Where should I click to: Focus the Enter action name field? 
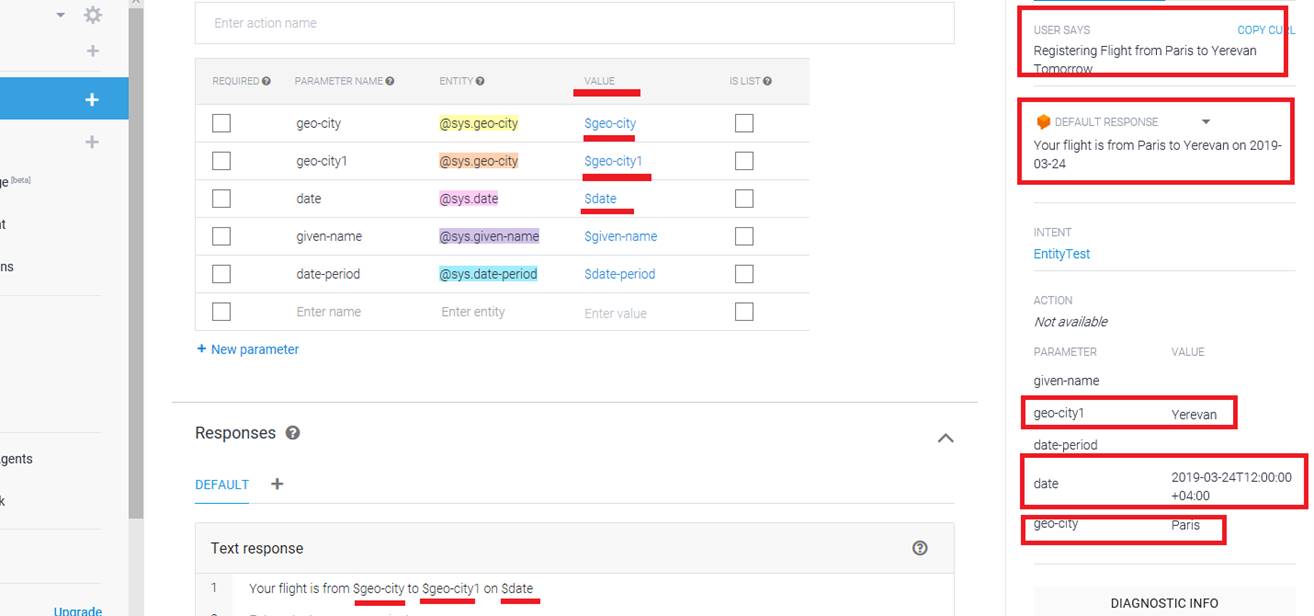click(x=574, y=23)
